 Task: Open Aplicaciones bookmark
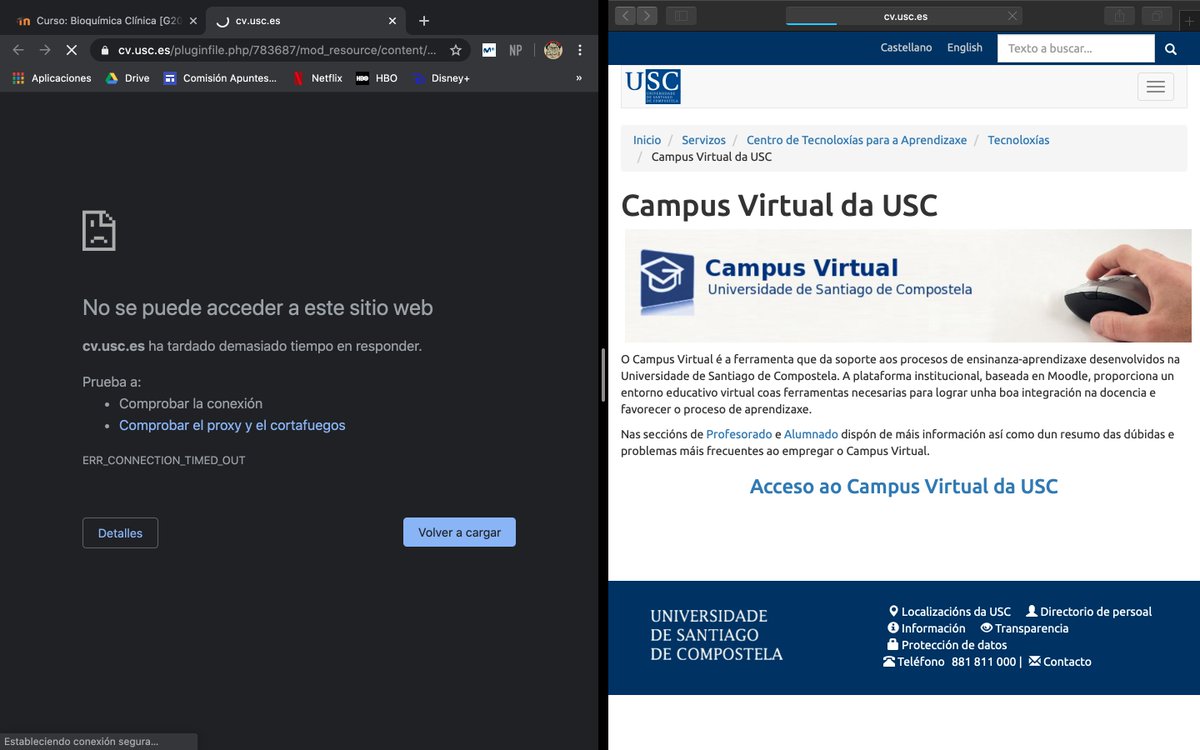(x=52, y=78)
